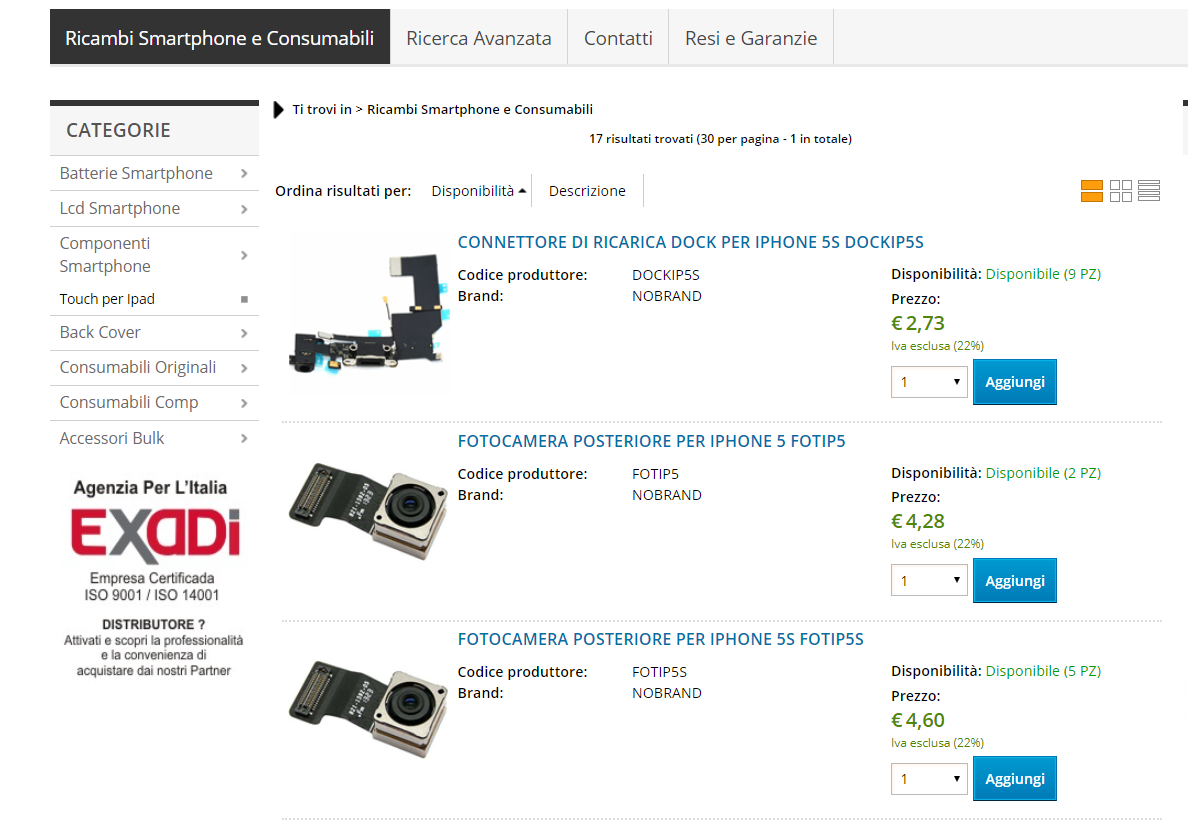The image size is (1188, 831).
Task: Open the Ricerca Avanzata tab
Action: pyautogui.click(x=479, y=38)
